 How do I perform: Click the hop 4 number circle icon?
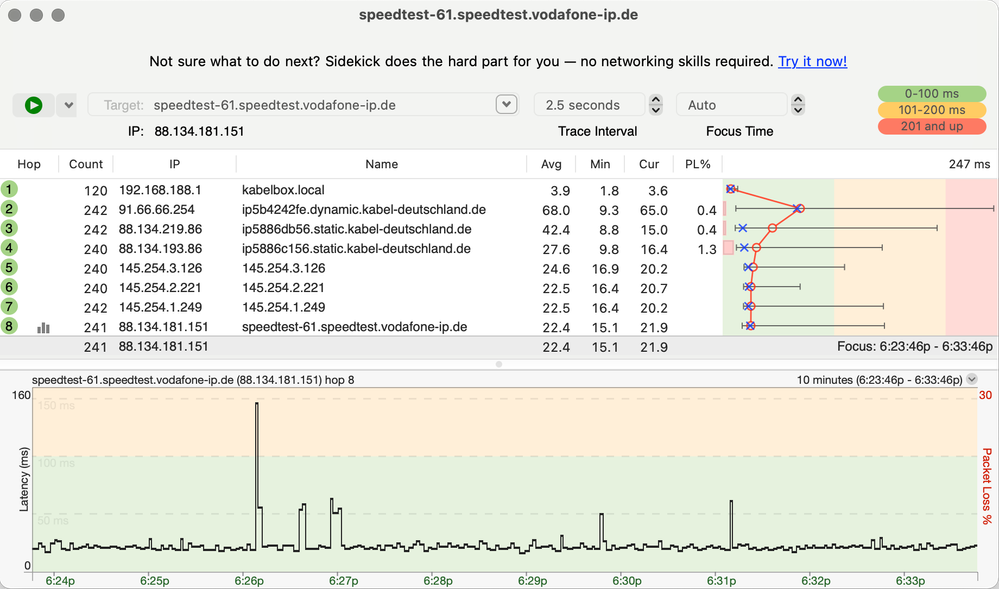click(x=10, y=248)
